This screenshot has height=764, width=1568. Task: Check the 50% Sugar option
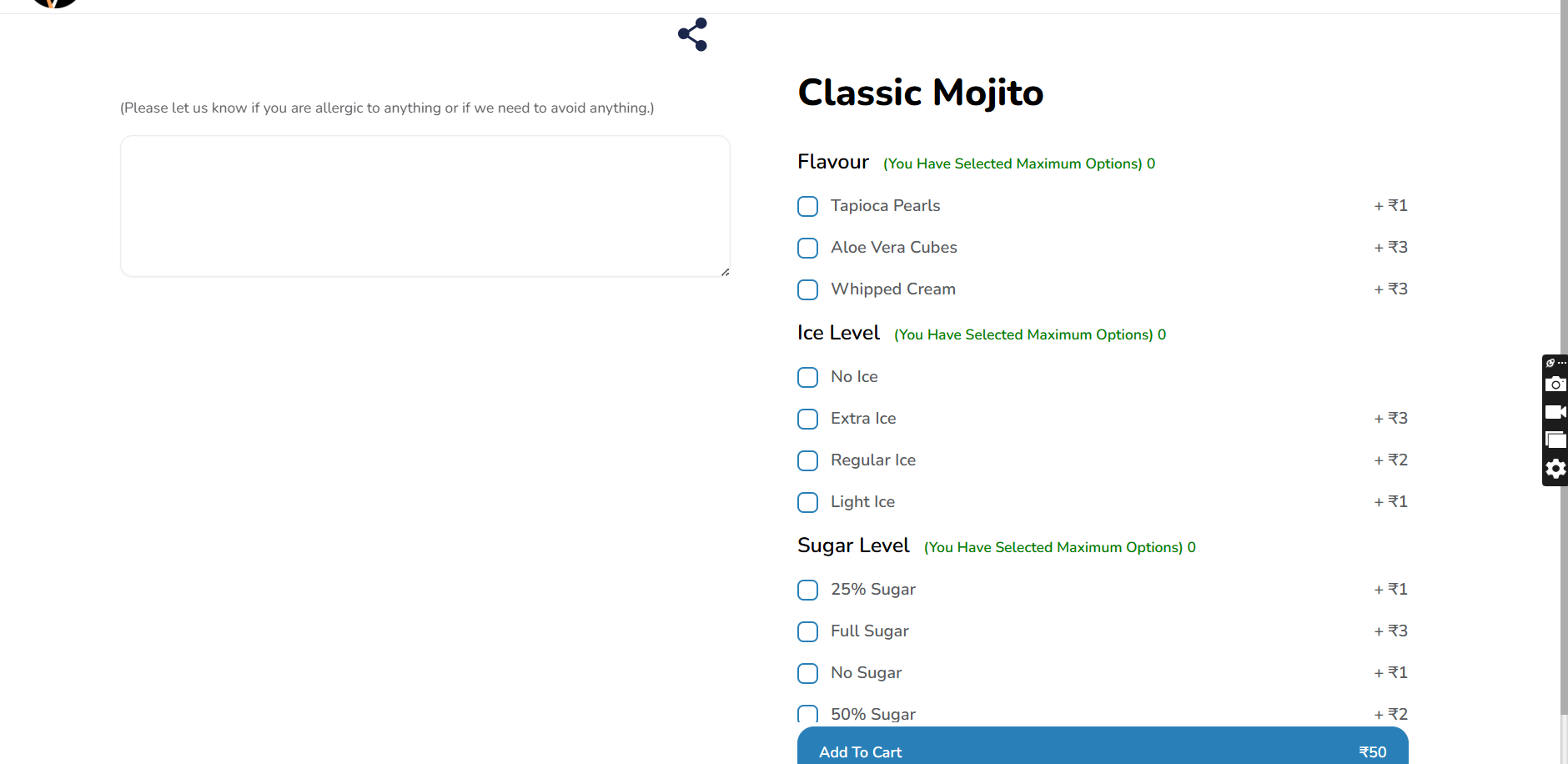807,715
